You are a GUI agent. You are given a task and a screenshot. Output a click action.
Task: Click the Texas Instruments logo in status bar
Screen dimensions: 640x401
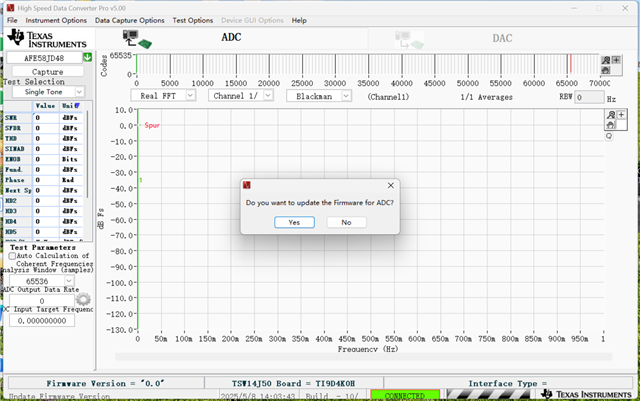coord(586,394)
